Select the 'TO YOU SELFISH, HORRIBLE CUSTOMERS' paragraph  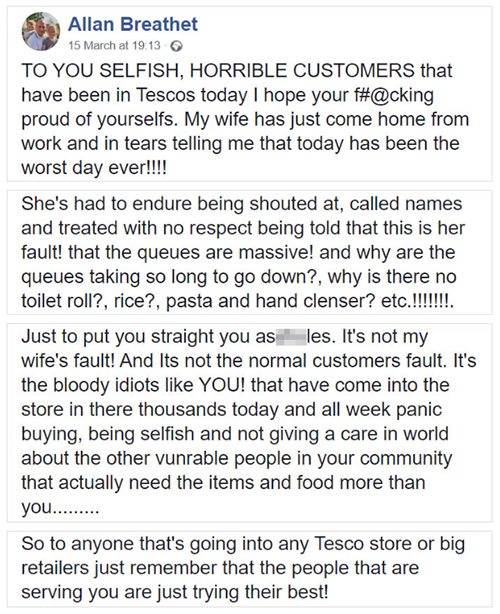[x=249, y=119]
